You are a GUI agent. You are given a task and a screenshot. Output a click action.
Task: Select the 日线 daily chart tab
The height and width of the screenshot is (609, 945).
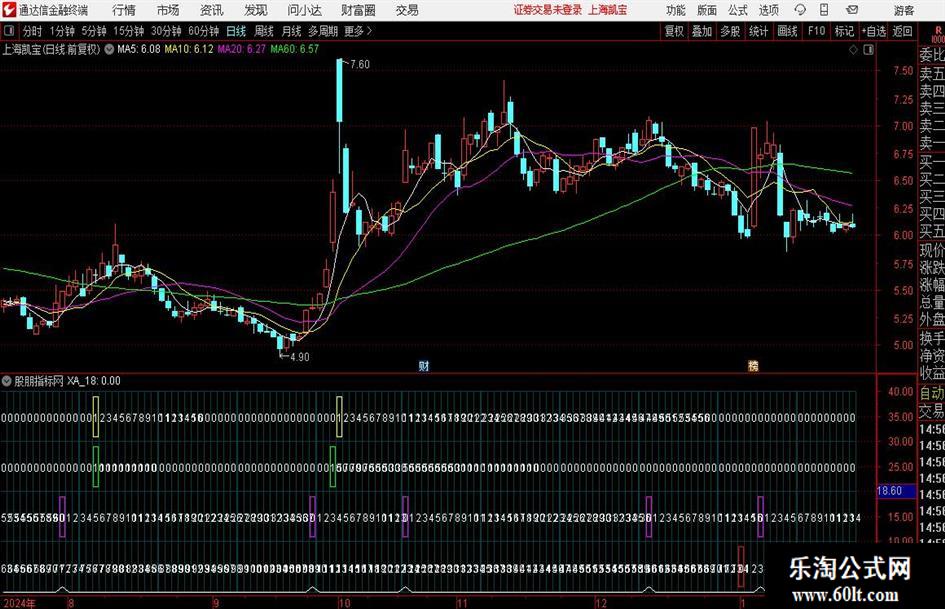point(236,31)
